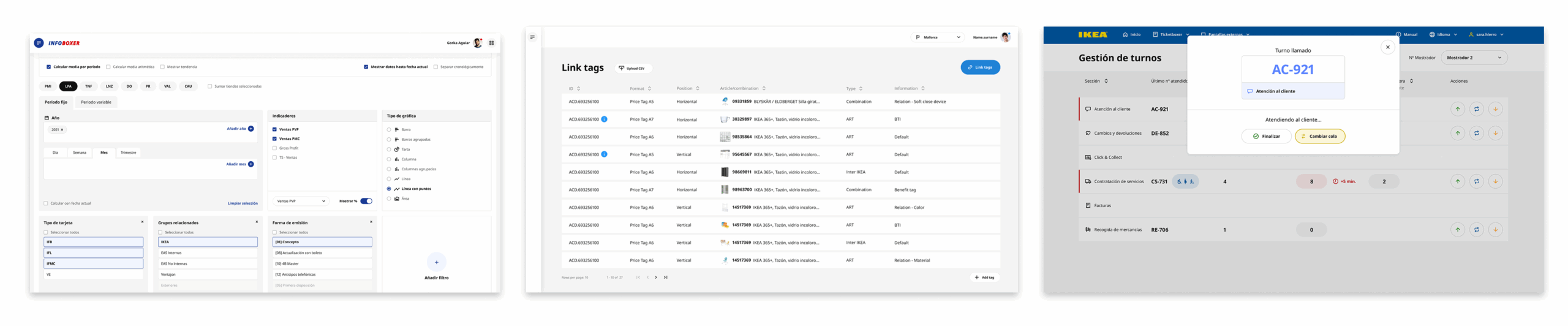Switch to the Periodo variable tab
Viewport: 1568px width, 326px height.
[x=96, y=102]
